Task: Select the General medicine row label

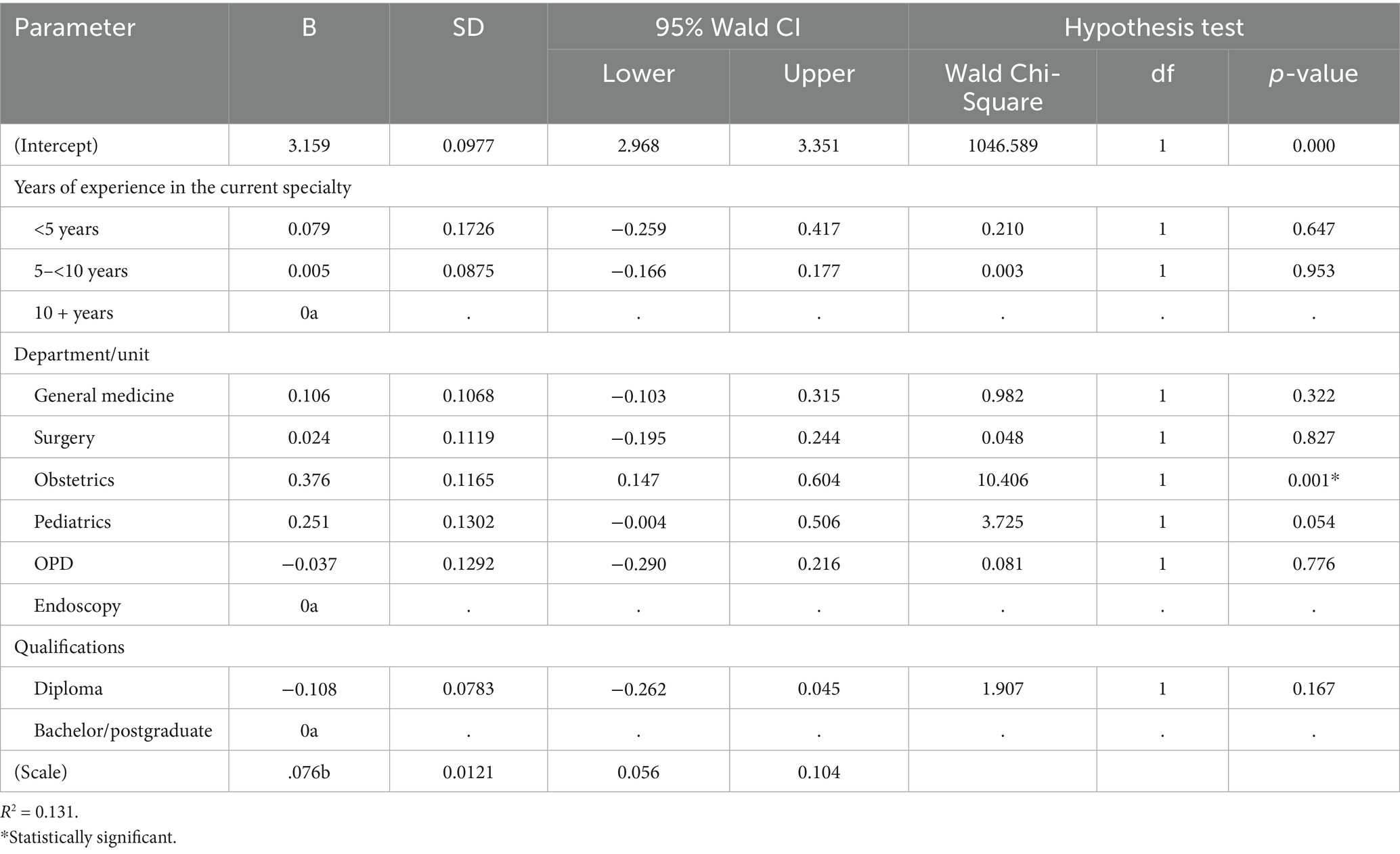Action: 104,395
